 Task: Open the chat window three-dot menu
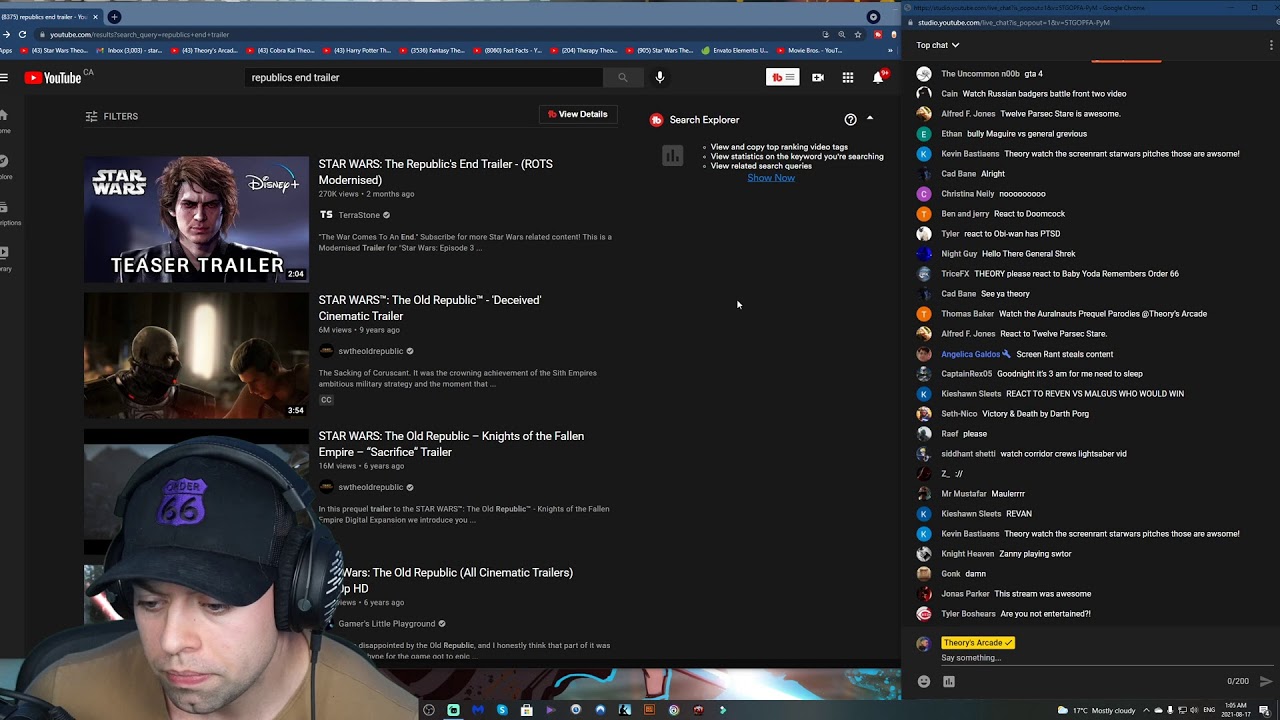(x=1271, y=45)
